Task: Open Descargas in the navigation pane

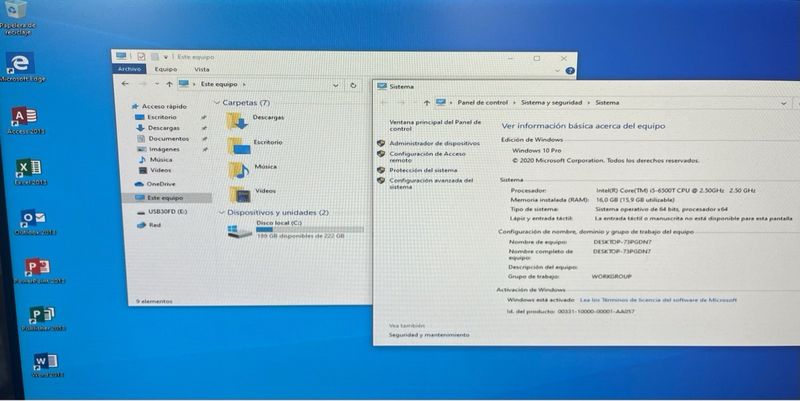Action: tap(158, 128)
